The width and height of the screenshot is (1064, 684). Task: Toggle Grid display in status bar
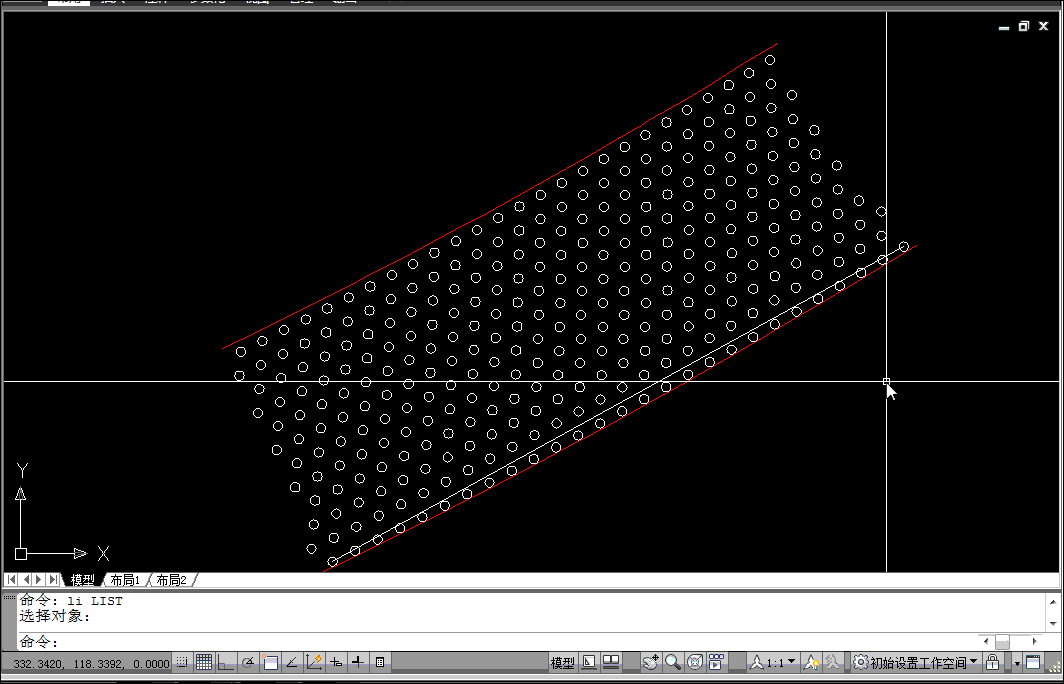point(204,662)
